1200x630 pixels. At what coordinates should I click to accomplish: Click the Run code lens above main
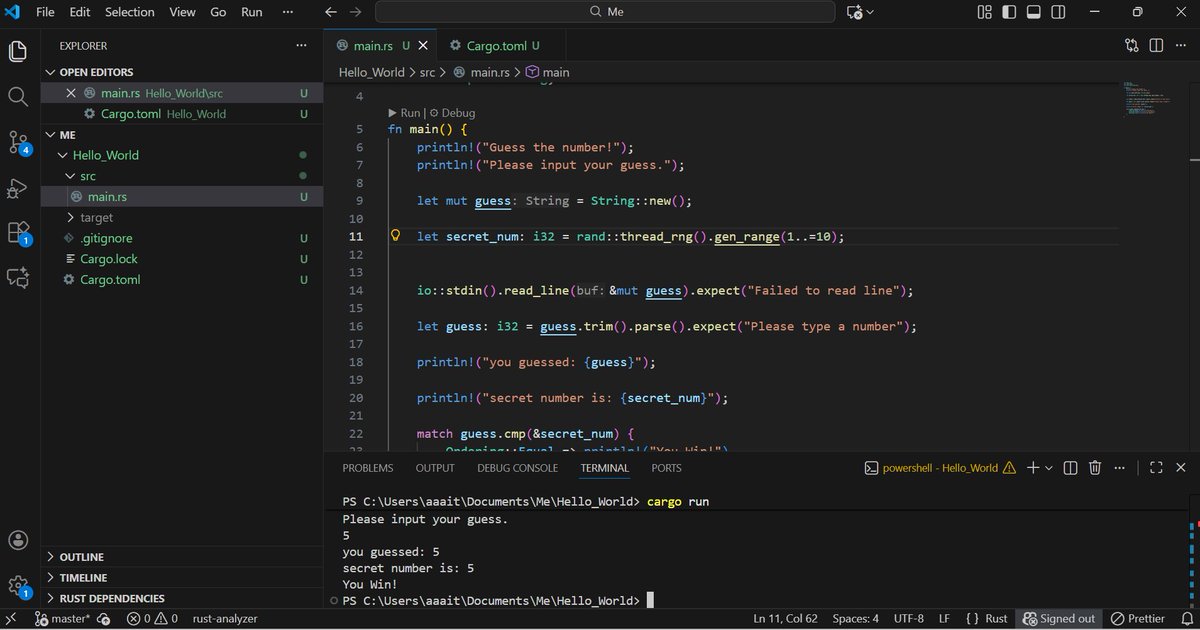404,113
